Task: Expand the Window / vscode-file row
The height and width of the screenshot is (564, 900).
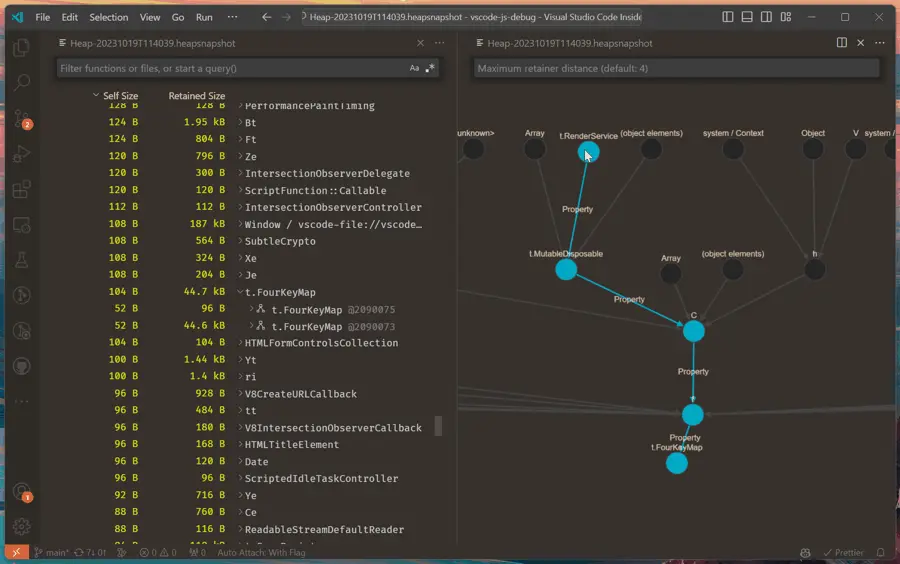Action: click(240, 224)
